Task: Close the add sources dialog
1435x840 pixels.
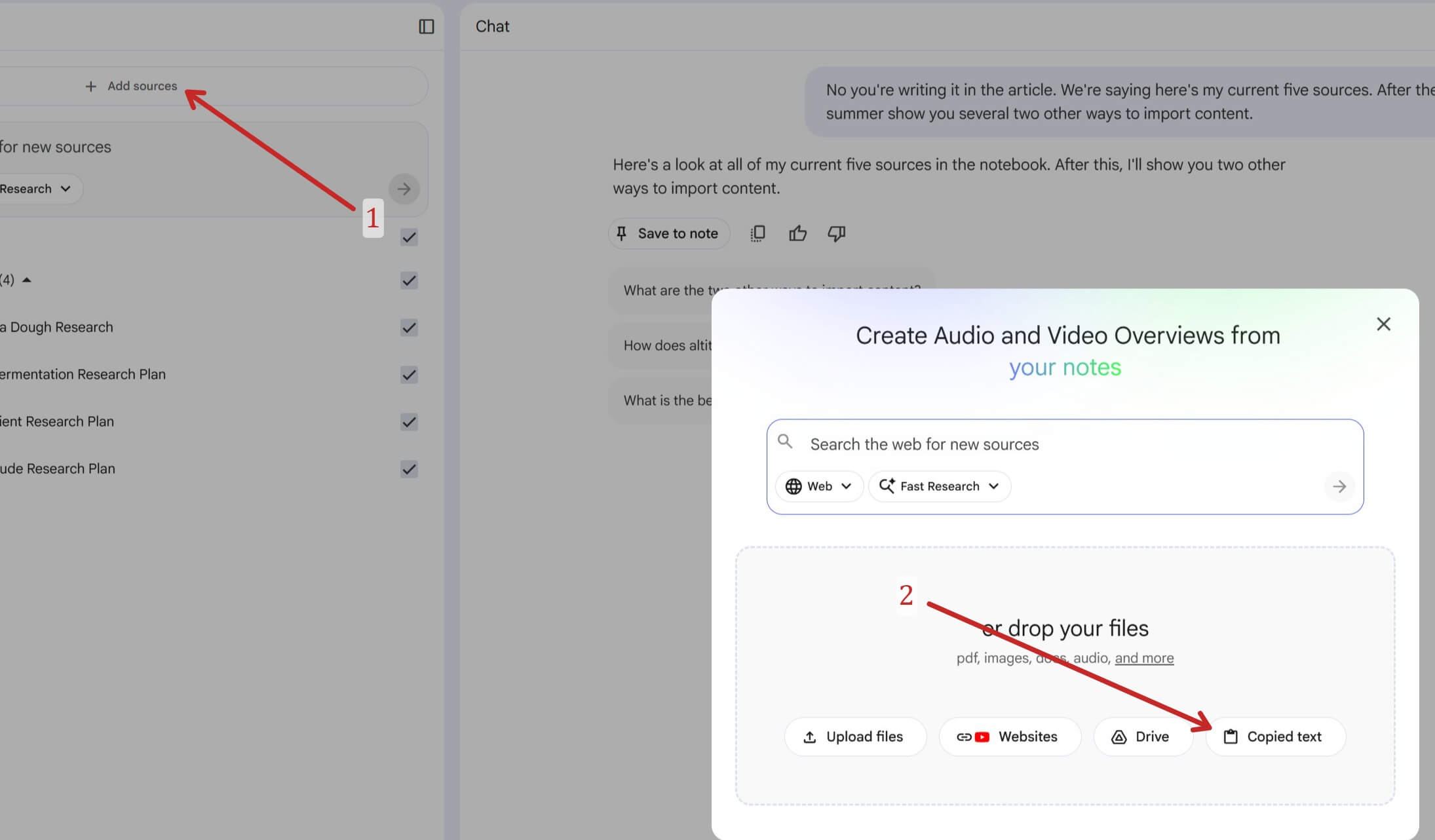Action: coord(1383,324)
